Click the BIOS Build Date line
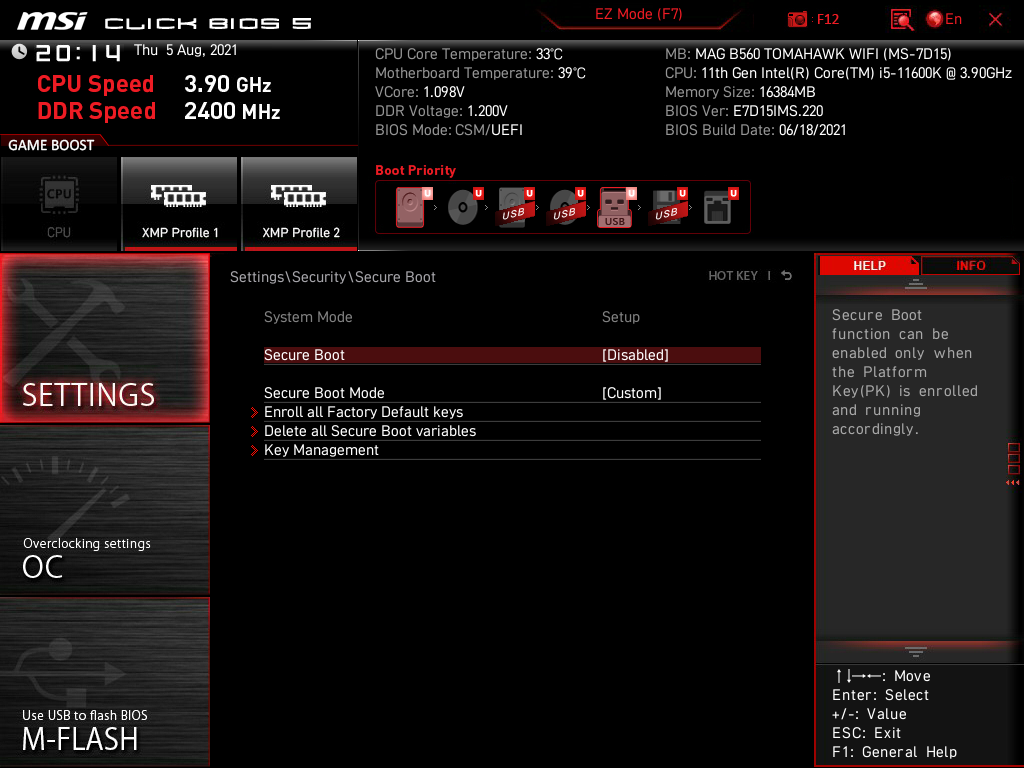The width and height of the screenshot is (1024, 768). point(756,130)
